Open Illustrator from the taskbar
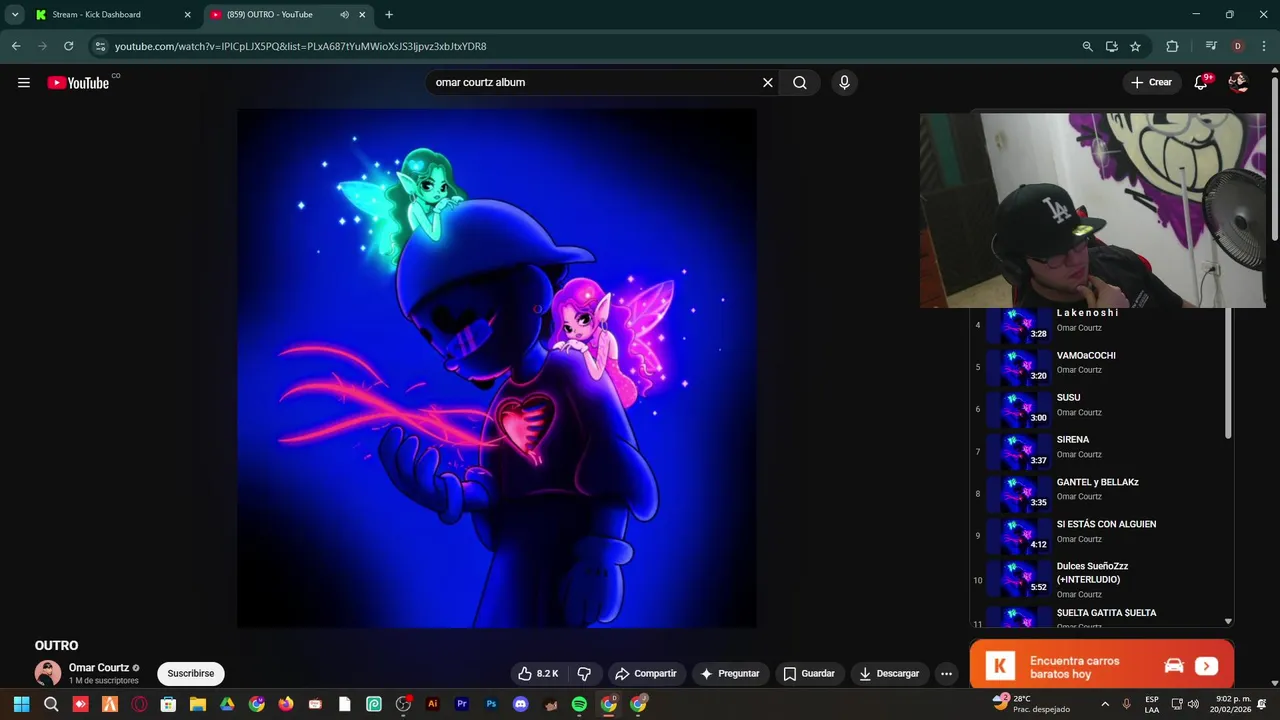1280x720 pixels. 432,704
